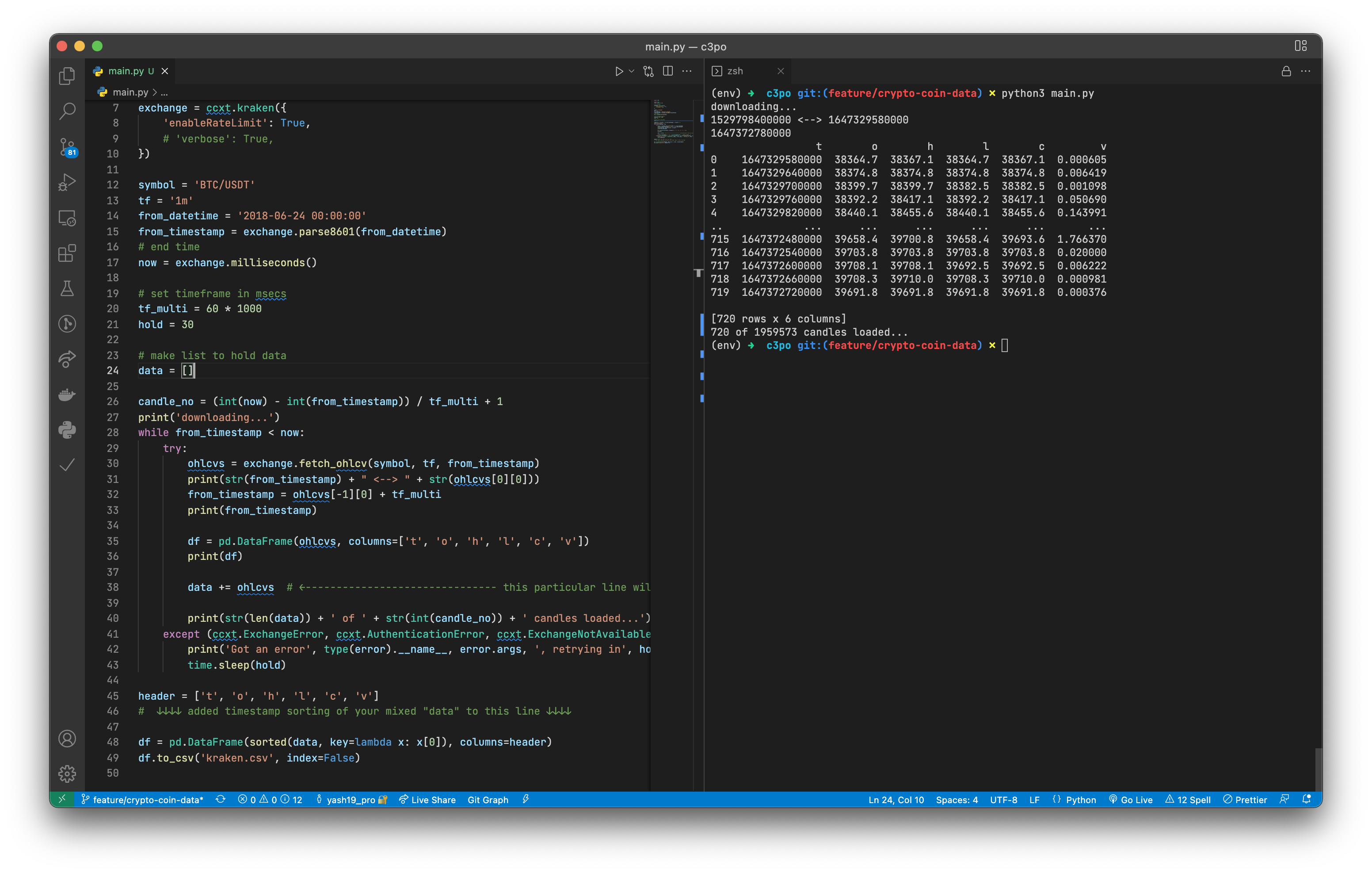Select the zsh terminal tab

tap(735, 71)
